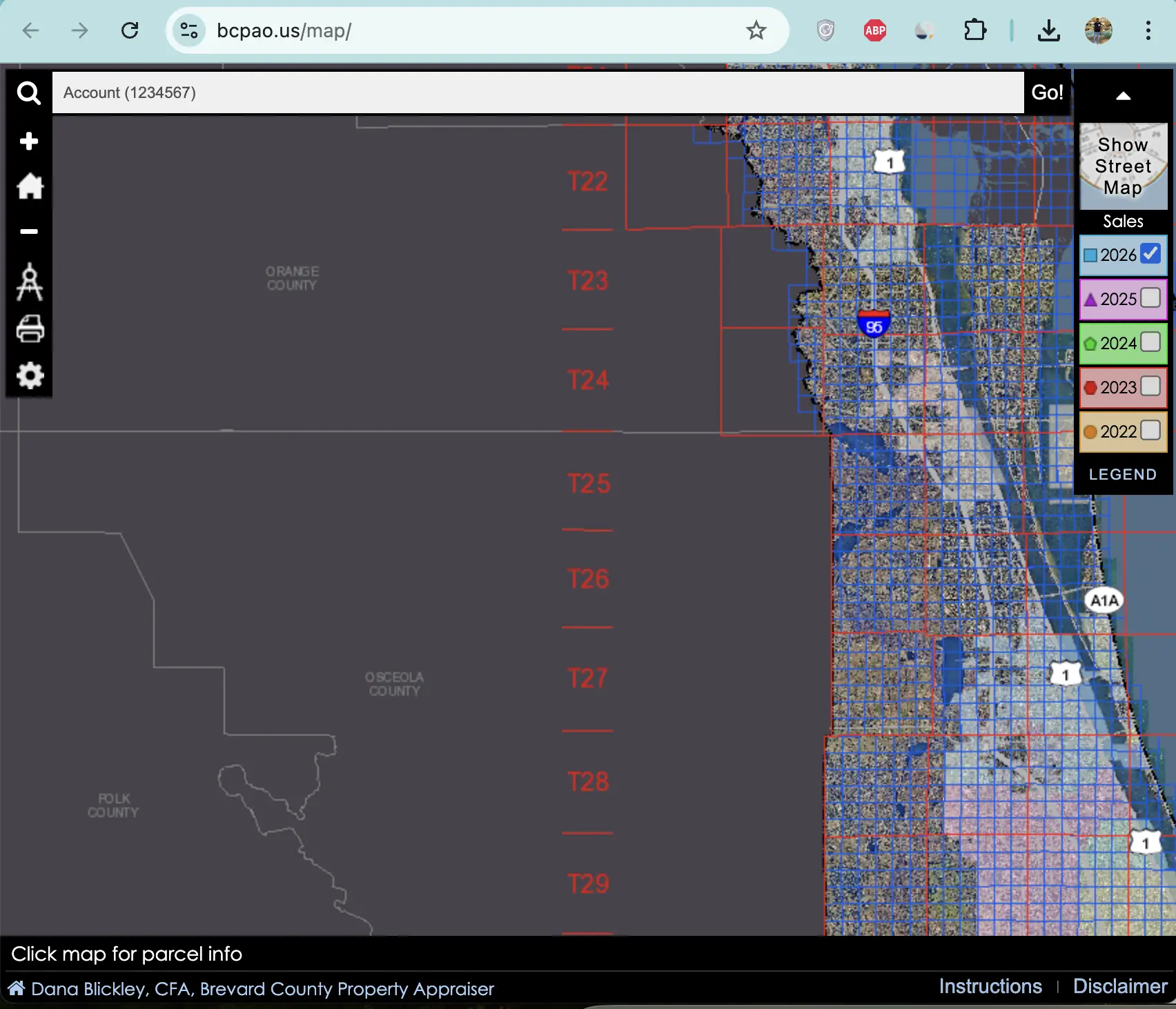The width and height of the screenshot is (1176, 1009).
Task: Zoom in on the map
Action: point(29,140)
